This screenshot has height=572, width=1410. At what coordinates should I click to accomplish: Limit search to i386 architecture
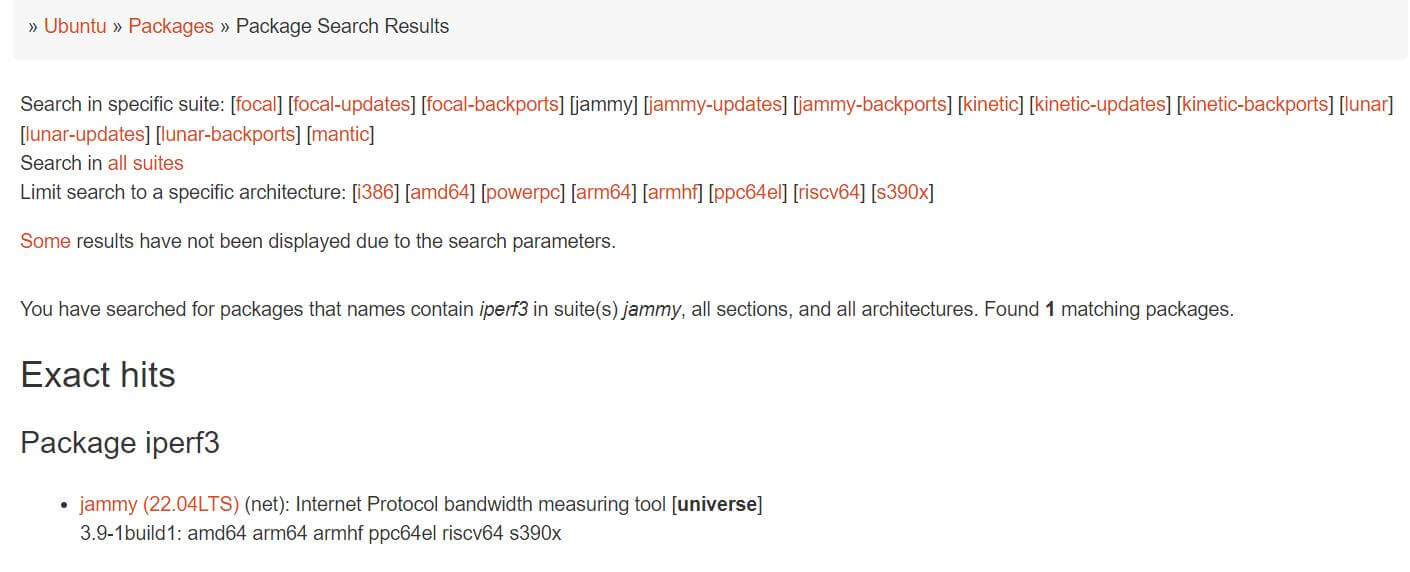tap(376, 192)
